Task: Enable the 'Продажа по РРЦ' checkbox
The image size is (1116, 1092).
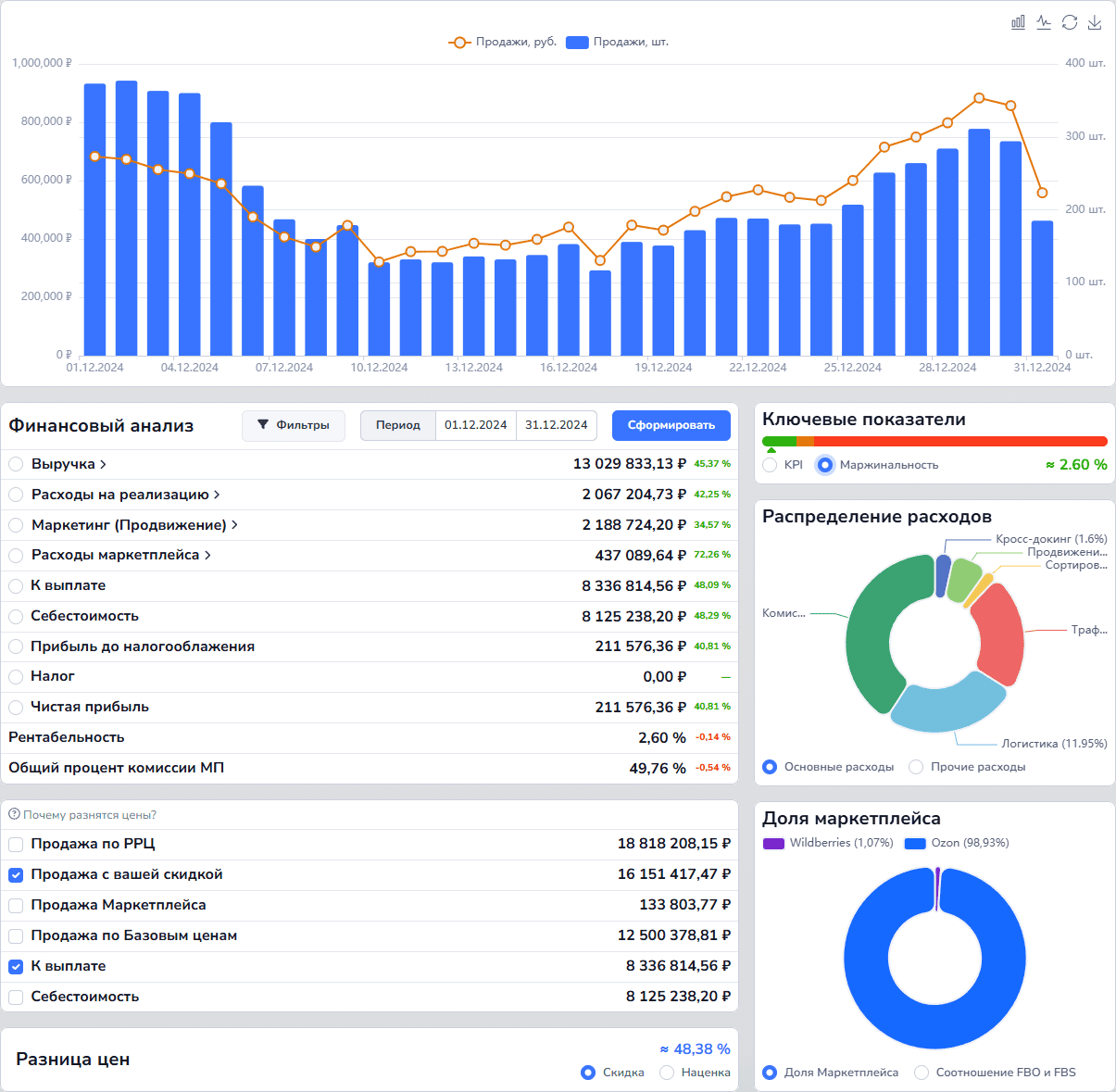Action: (16, 845)
